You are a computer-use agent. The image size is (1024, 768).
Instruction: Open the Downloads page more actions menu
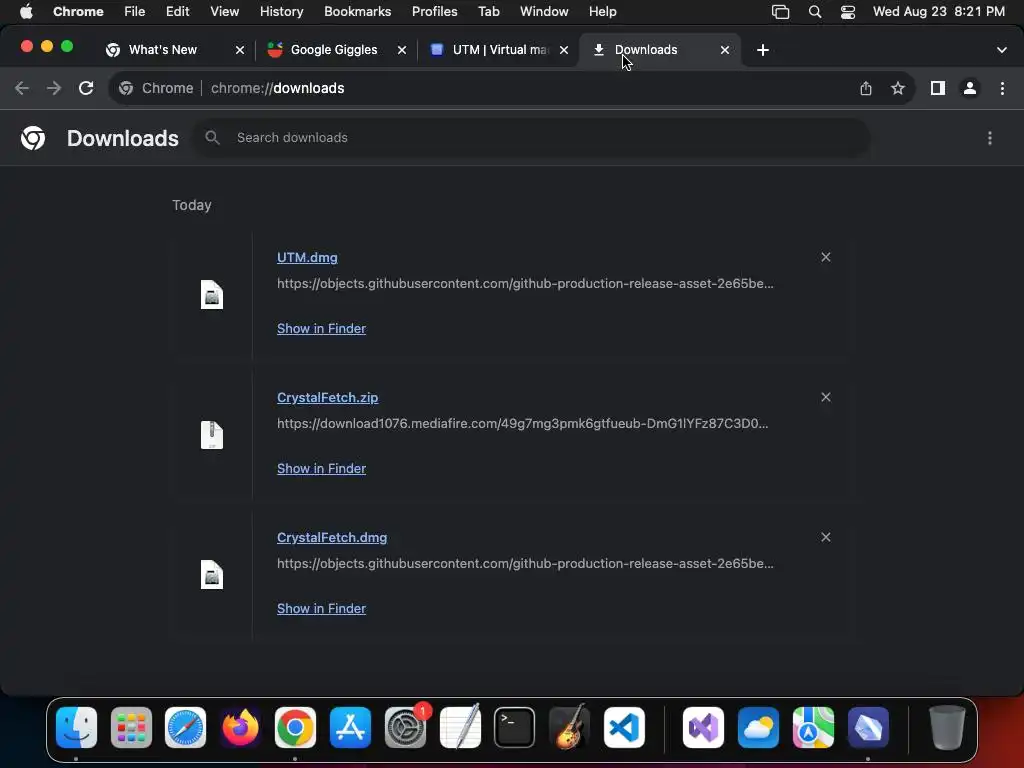click(990, 138)
